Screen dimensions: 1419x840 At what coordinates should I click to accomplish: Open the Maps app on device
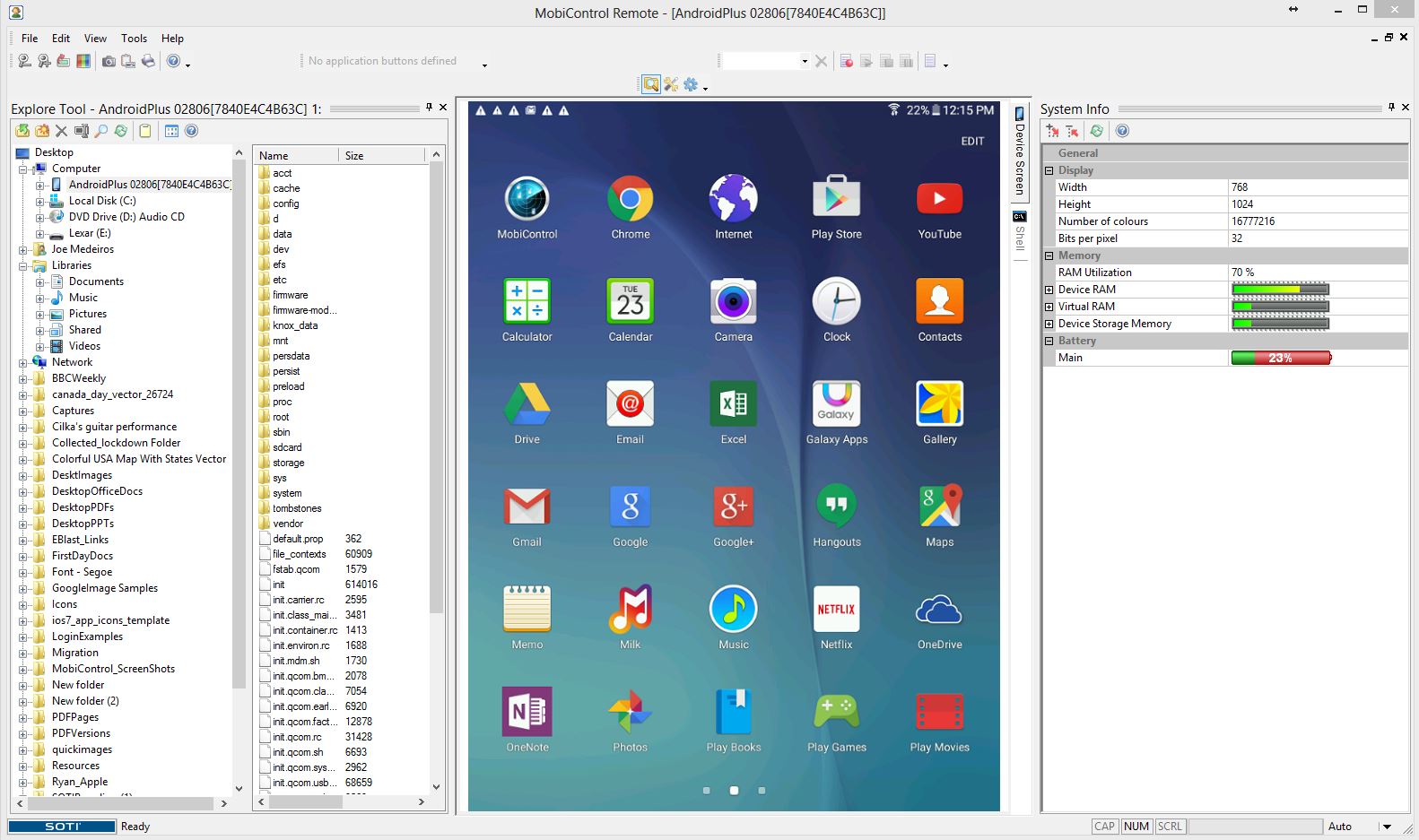point(940,515)
